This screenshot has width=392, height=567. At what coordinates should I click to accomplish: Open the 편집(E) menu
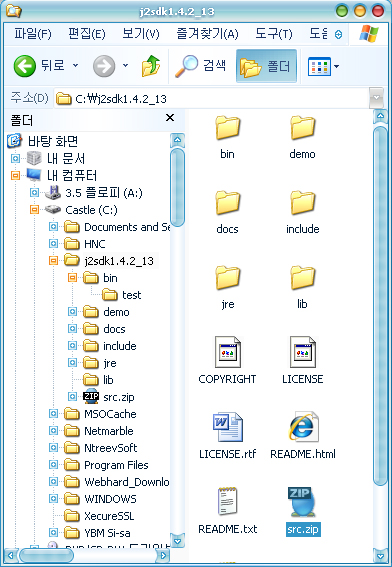(x=87, y=34)
